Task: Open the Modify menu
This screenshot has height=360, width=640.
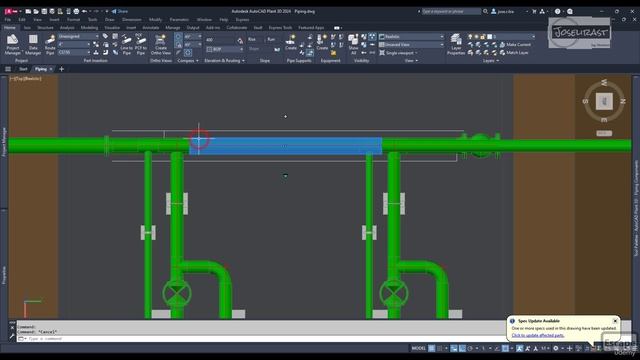Action: (x=155, y=20)
